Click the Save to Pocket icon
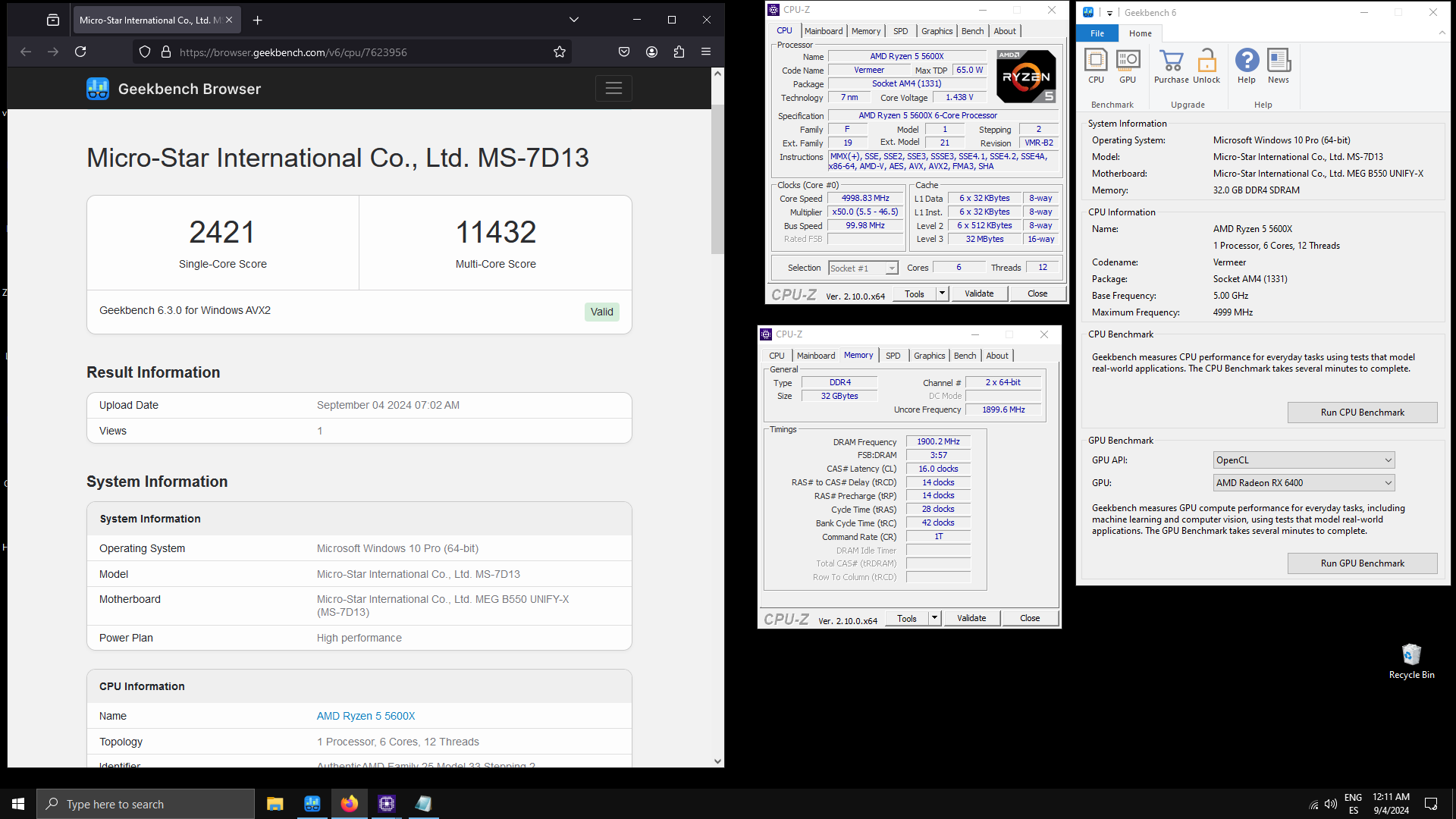1456x819 pixels. pyautogui.click(x=624, y=52)
